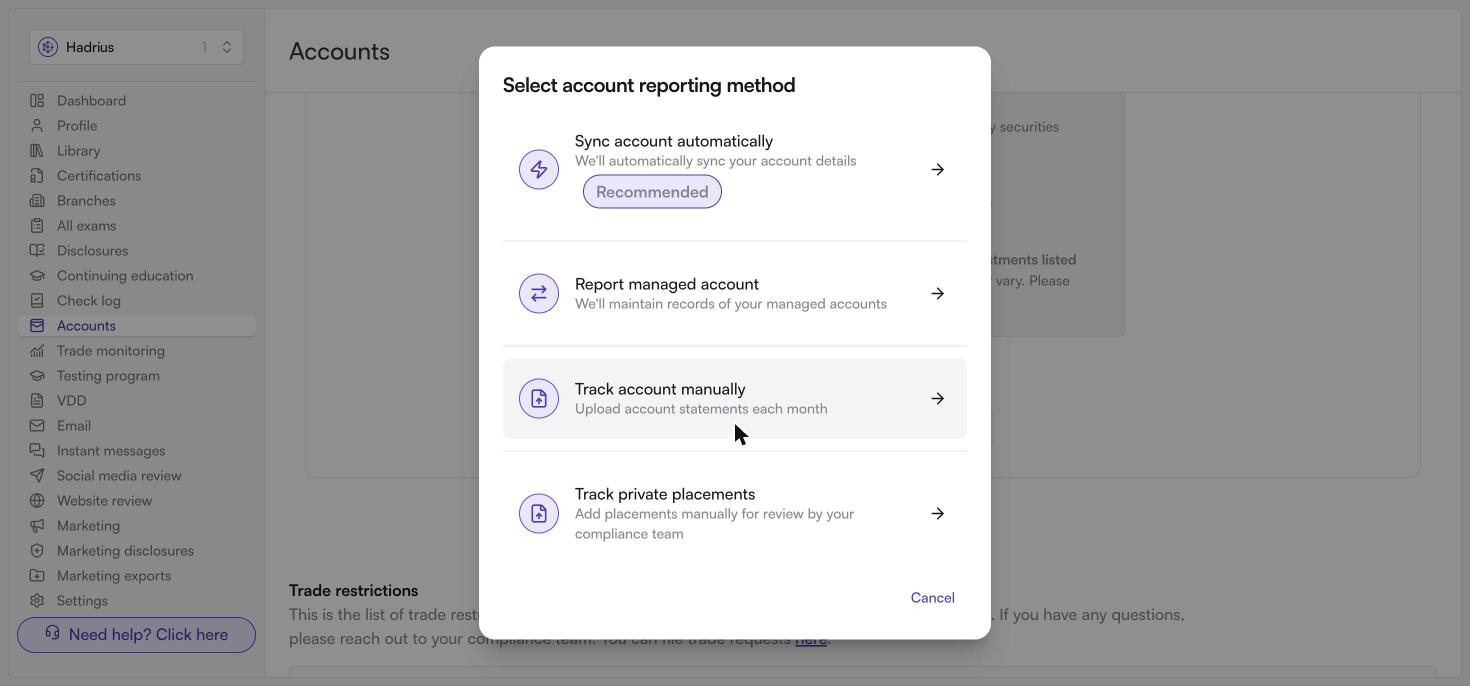Open Dashboard from the sidebar

click(x=136, y=100)
